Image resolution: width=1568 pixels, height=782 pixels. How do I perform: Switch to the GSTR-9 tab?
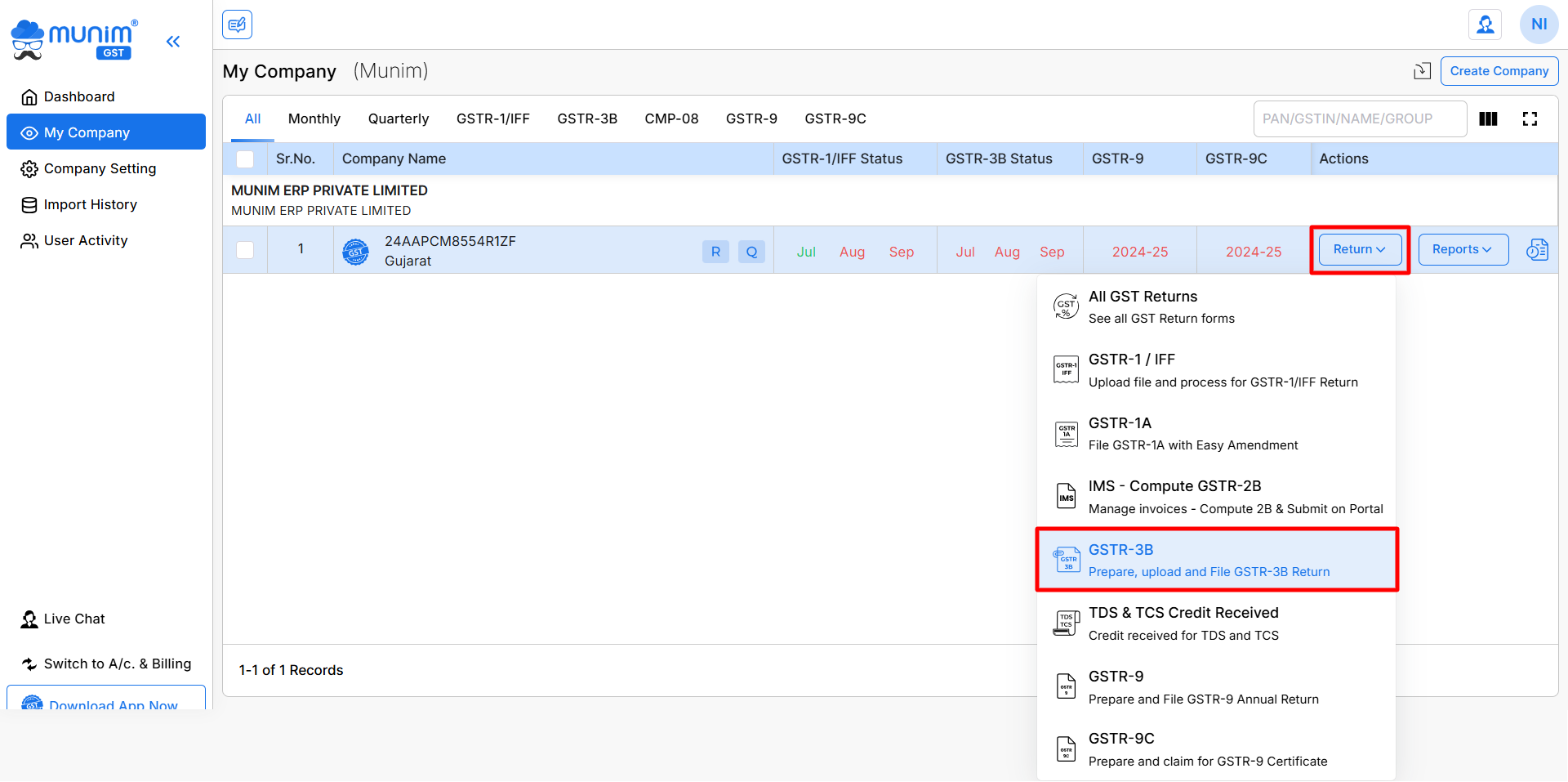[x=751, y=118]
